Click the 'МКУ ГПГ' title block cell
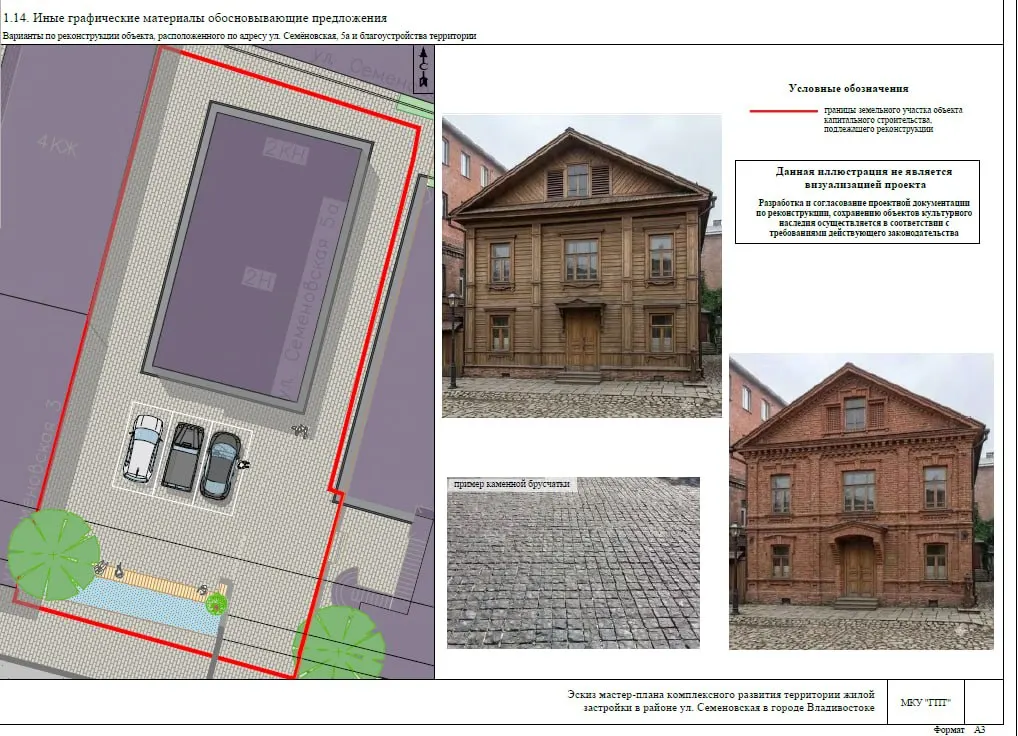The width and height of the screenshot is (1018, 736). click(926, 702)
